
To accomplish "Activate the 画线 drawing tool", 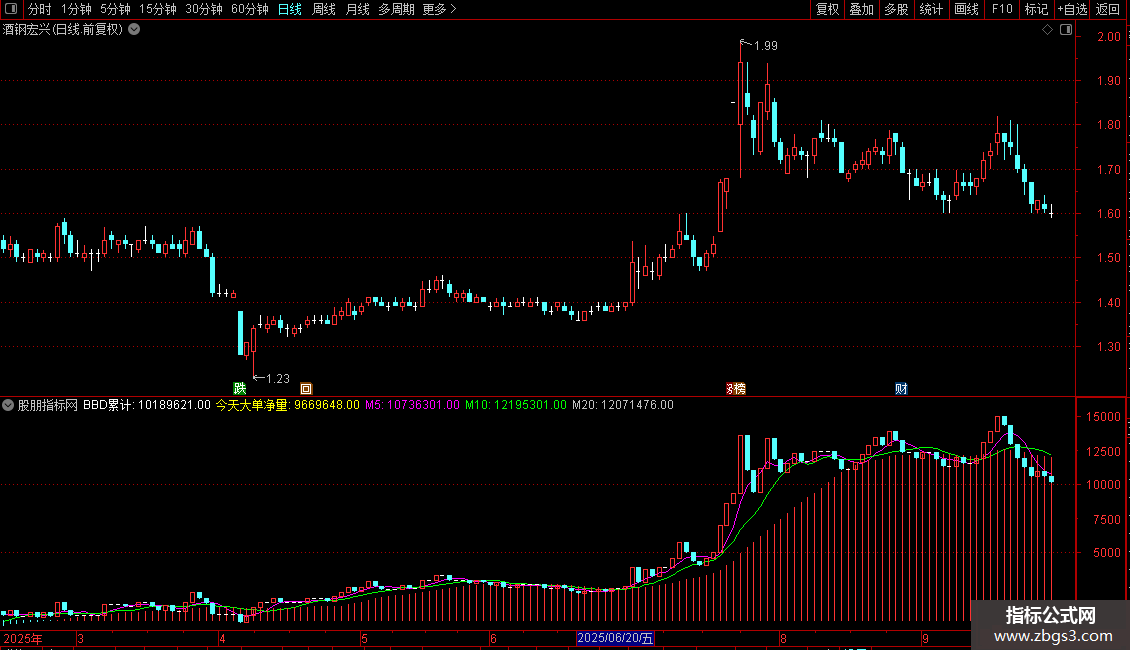I will pos(966,9).
